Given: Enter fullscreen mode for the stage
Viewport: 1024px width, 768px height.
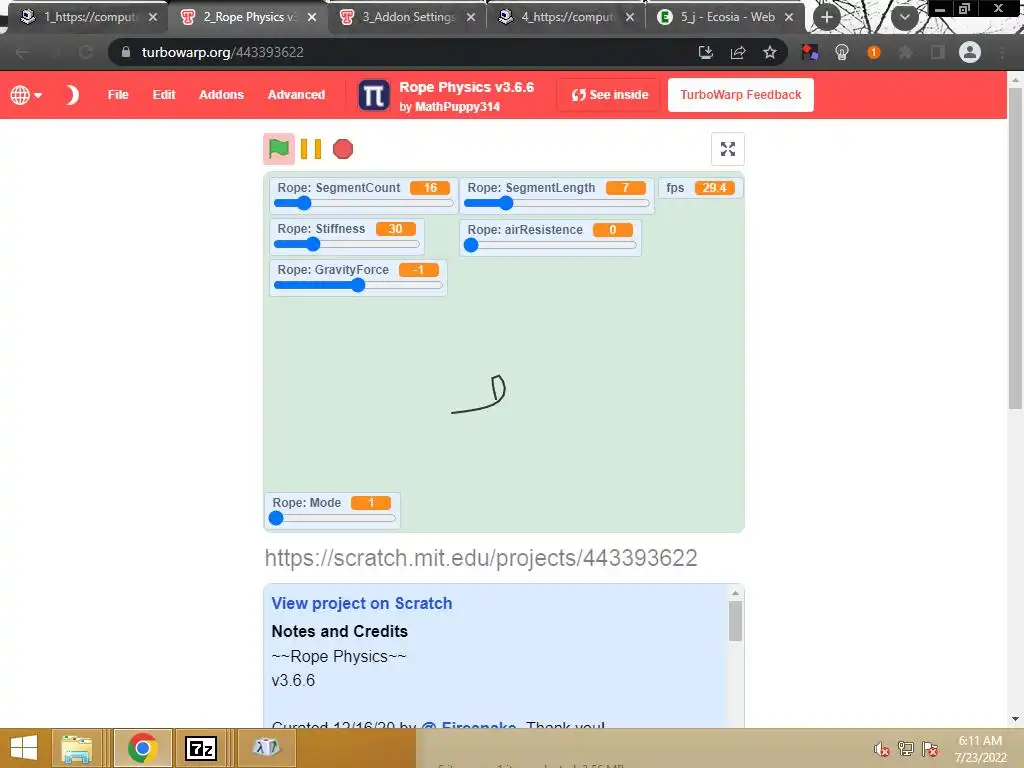Looking at the screenshot, I should [728, 149].
